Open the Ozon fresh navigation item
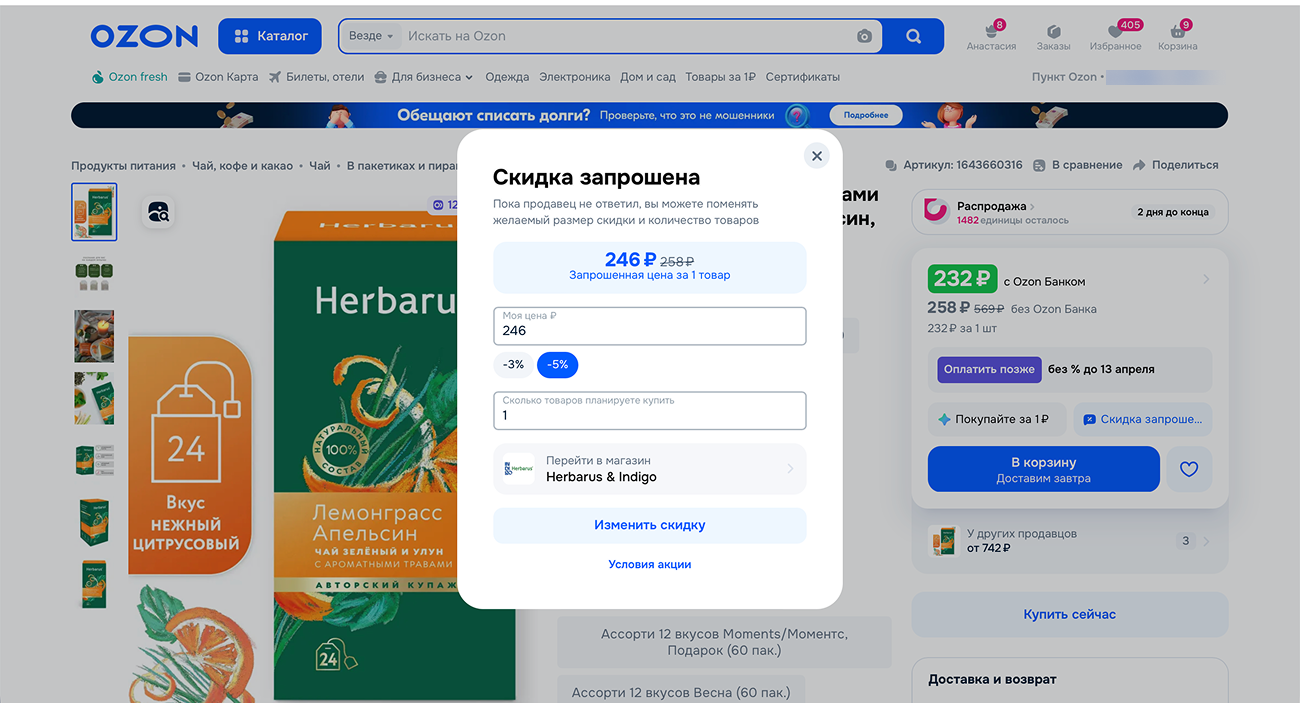The height and width of the screenshot is (703, 1300). 129,77
